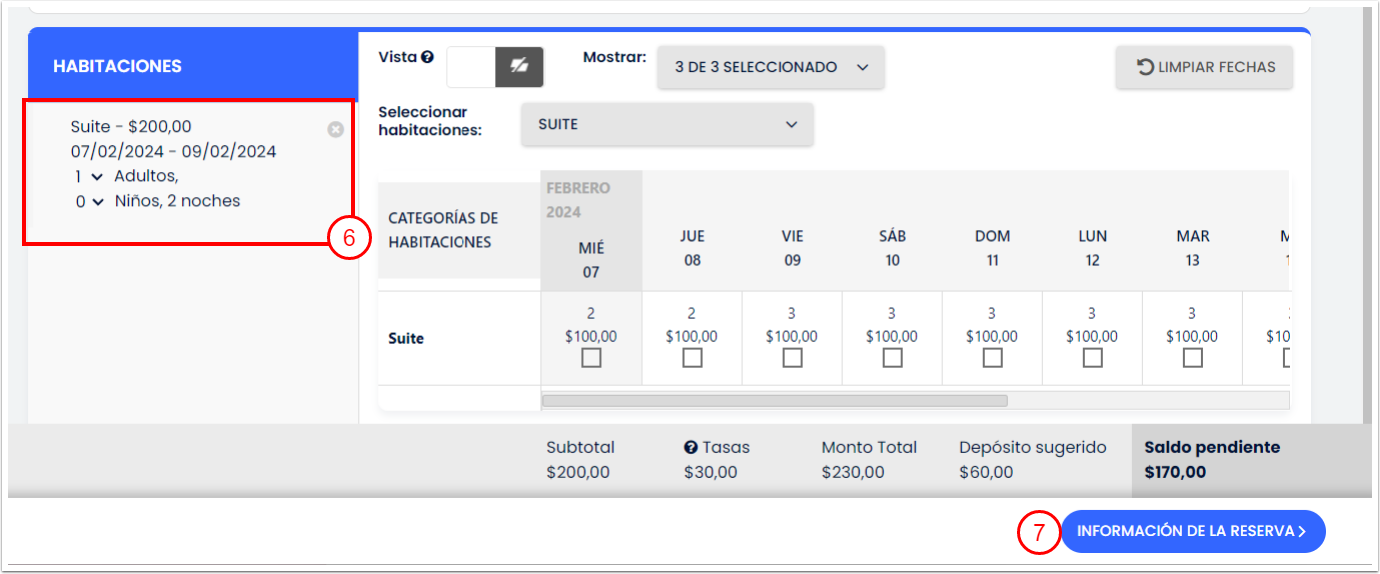Click the Vista help question mark icon

427,57
